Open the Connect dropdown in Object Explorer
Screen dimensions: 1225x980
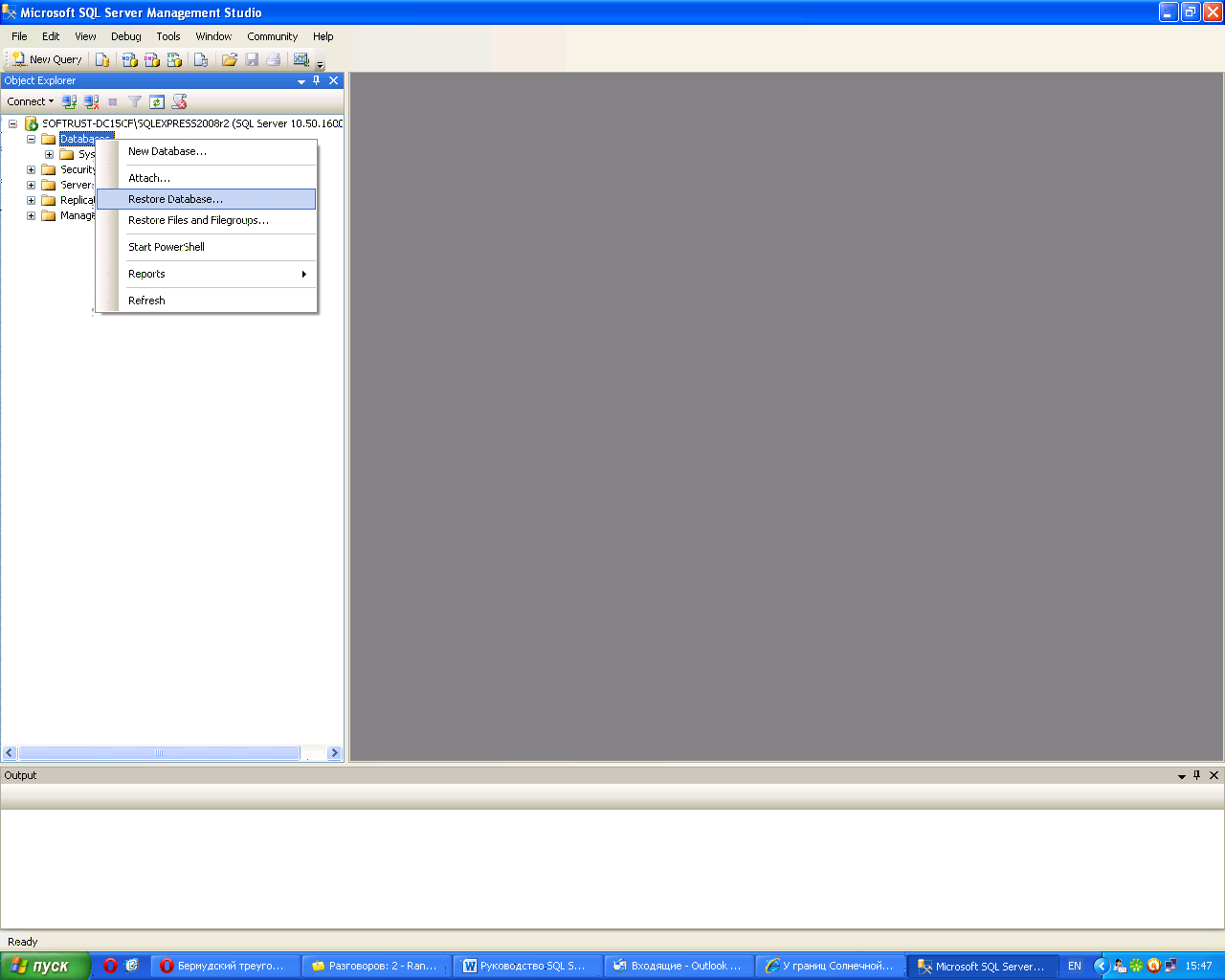[31, 101]
